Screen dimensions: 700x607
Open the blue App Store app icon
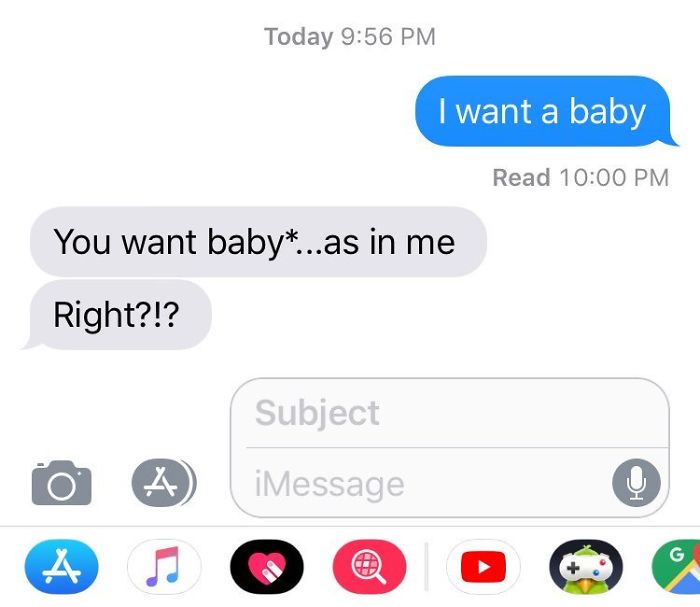click(62, 567)
